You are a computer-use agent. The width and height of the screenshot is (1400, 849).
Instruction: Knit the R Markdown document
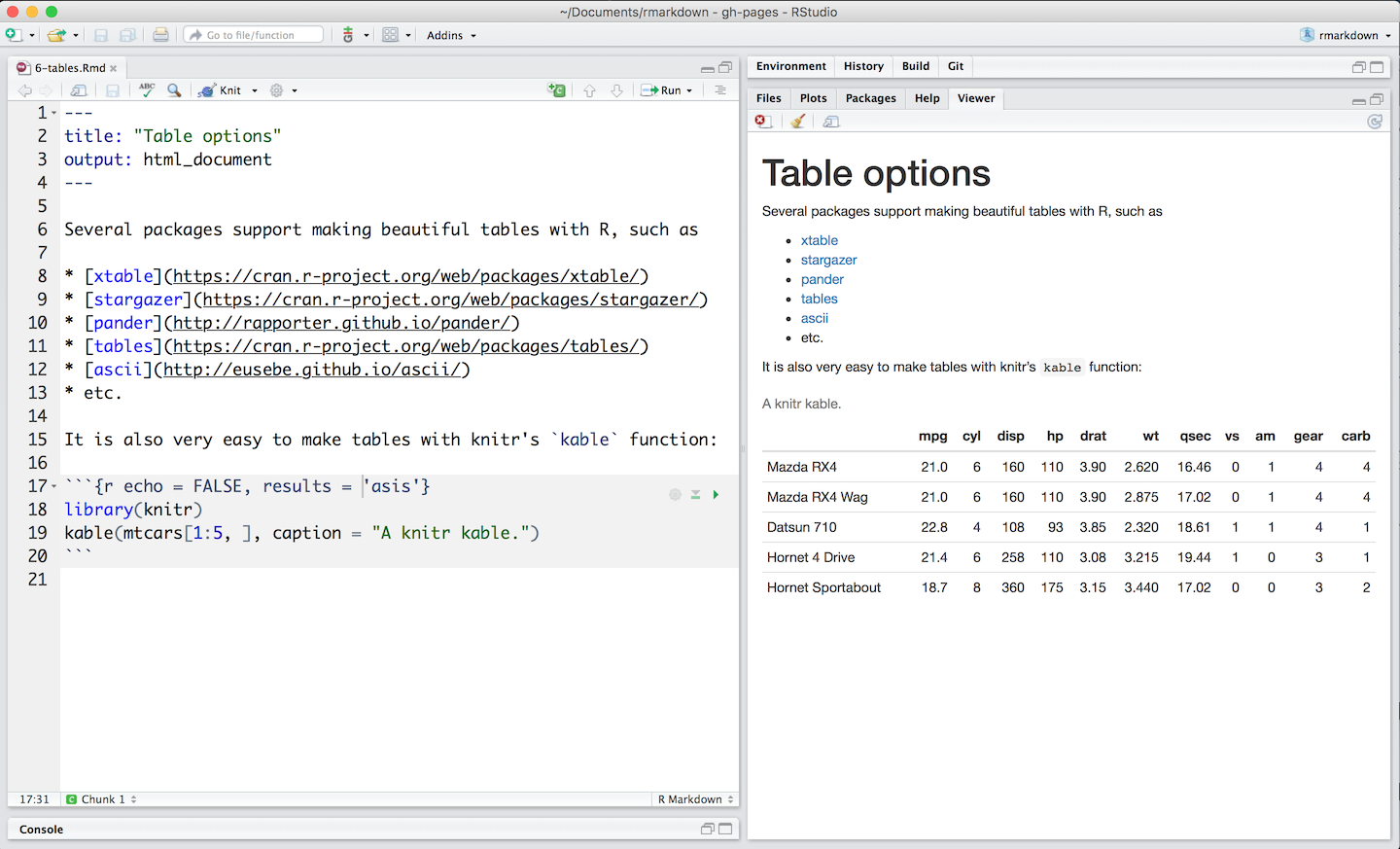(x=227, y=89)
